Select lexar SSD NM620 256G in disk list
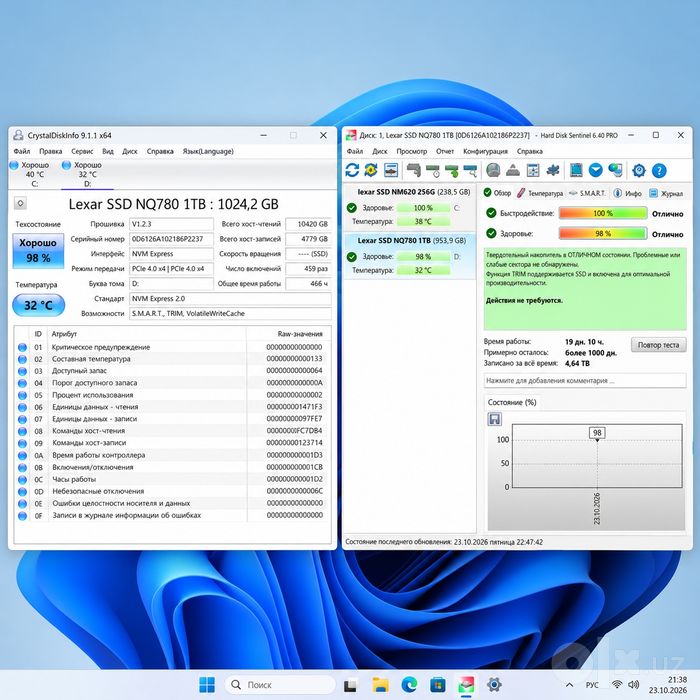This screenshot has width=700, height=700. 409,207
